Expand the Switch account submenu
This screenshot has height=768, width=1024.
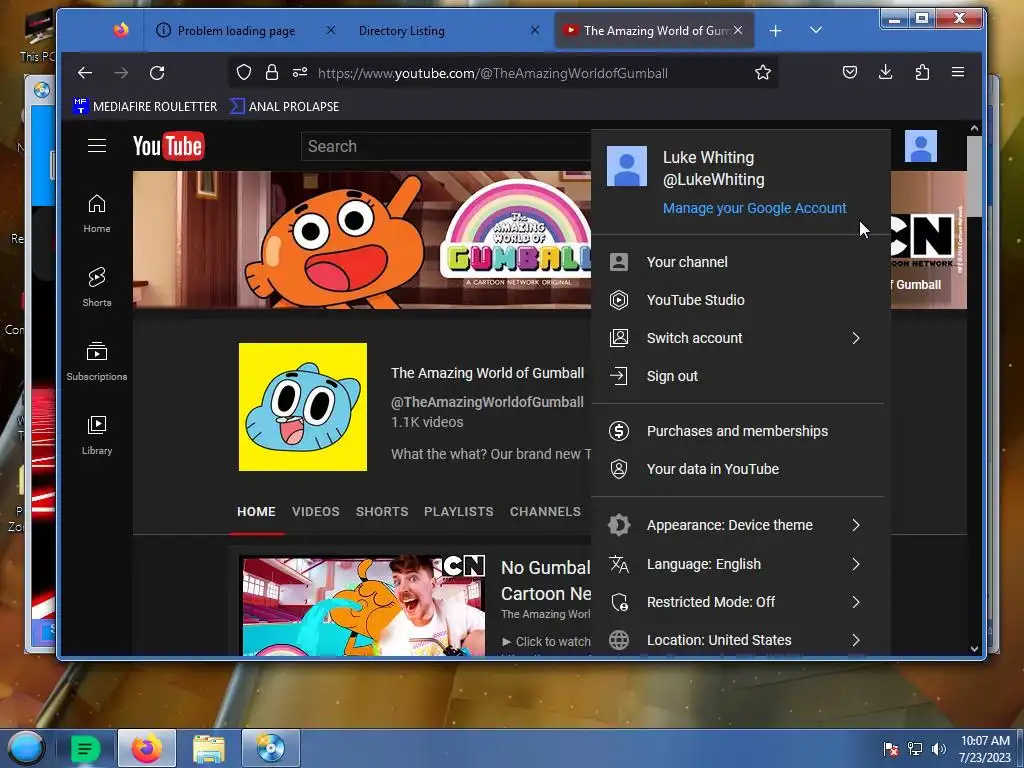(737, 338)
